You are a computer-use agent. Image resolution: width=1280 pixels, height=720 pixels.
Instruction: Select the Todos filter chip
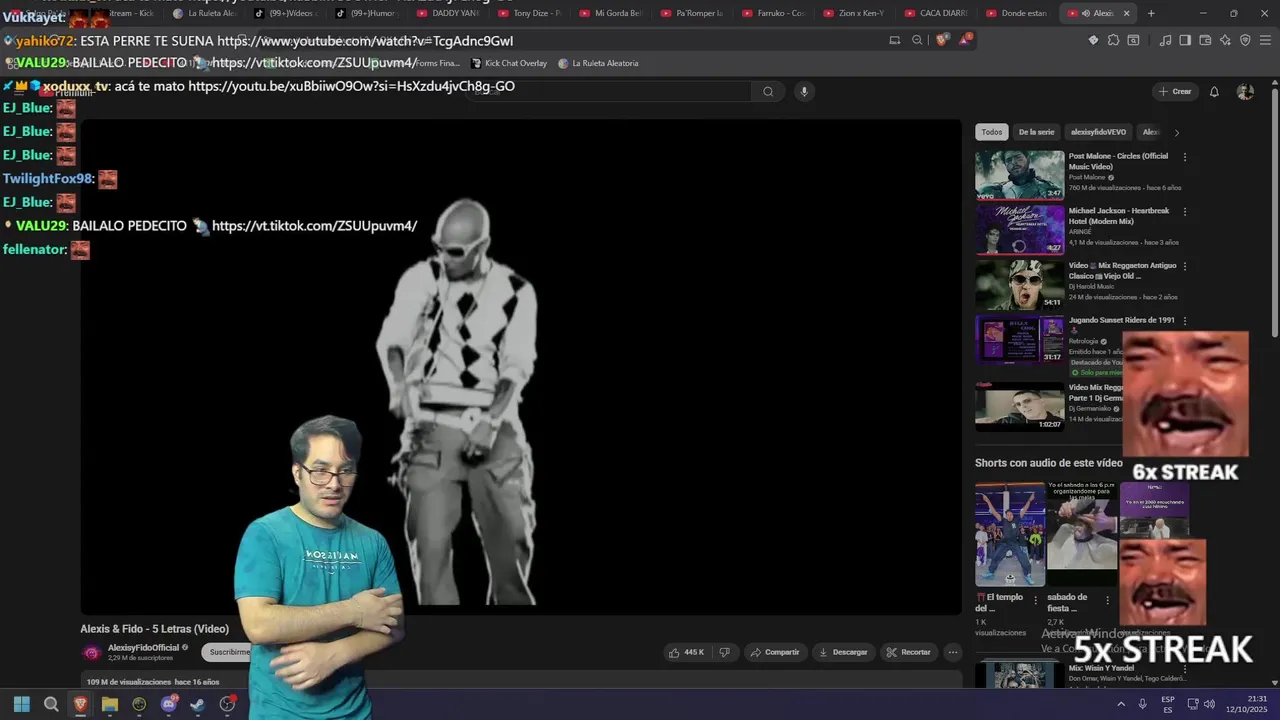pyautogui.click(x=991, y=132)
